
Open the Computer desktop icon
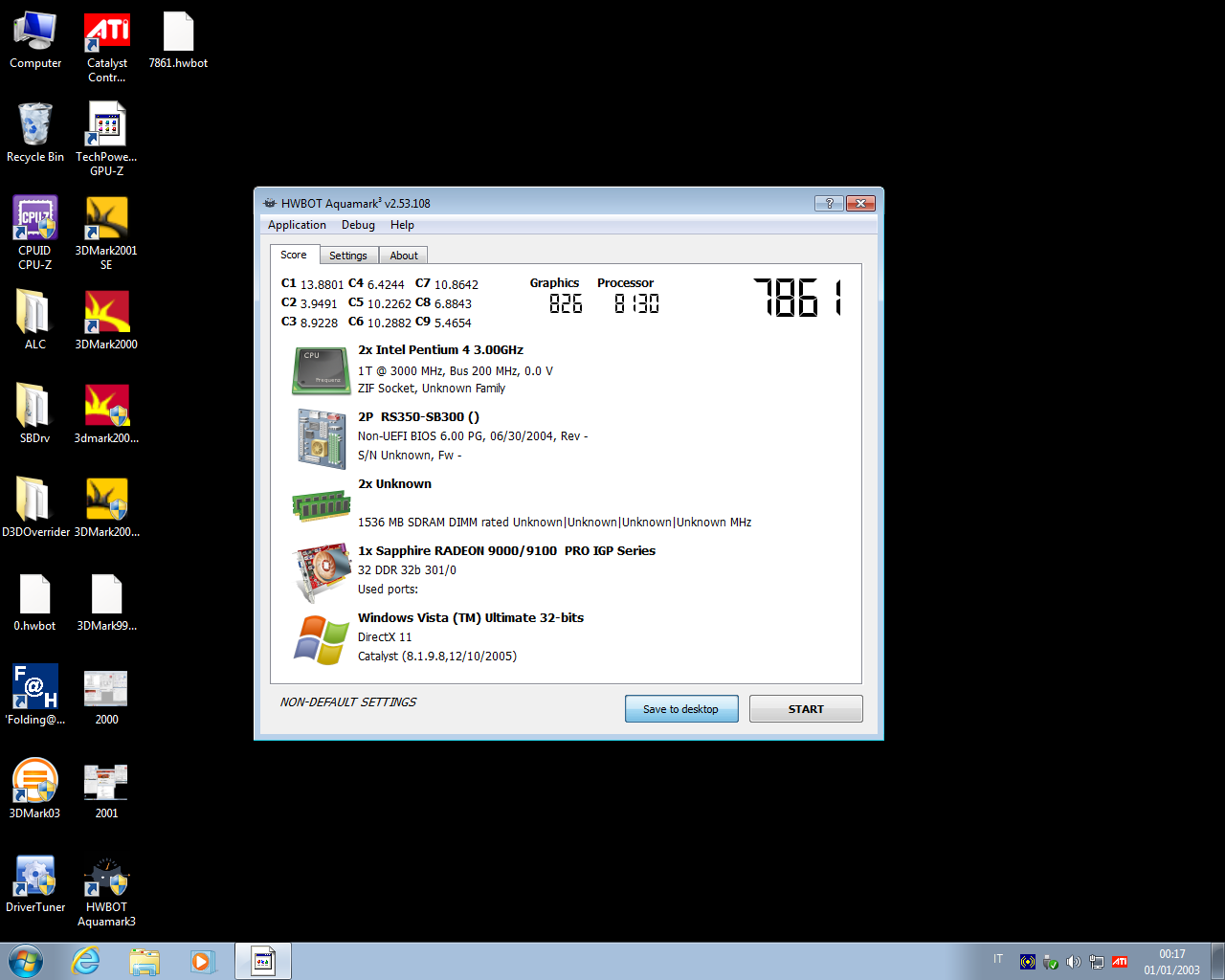[x=35, y=41]
